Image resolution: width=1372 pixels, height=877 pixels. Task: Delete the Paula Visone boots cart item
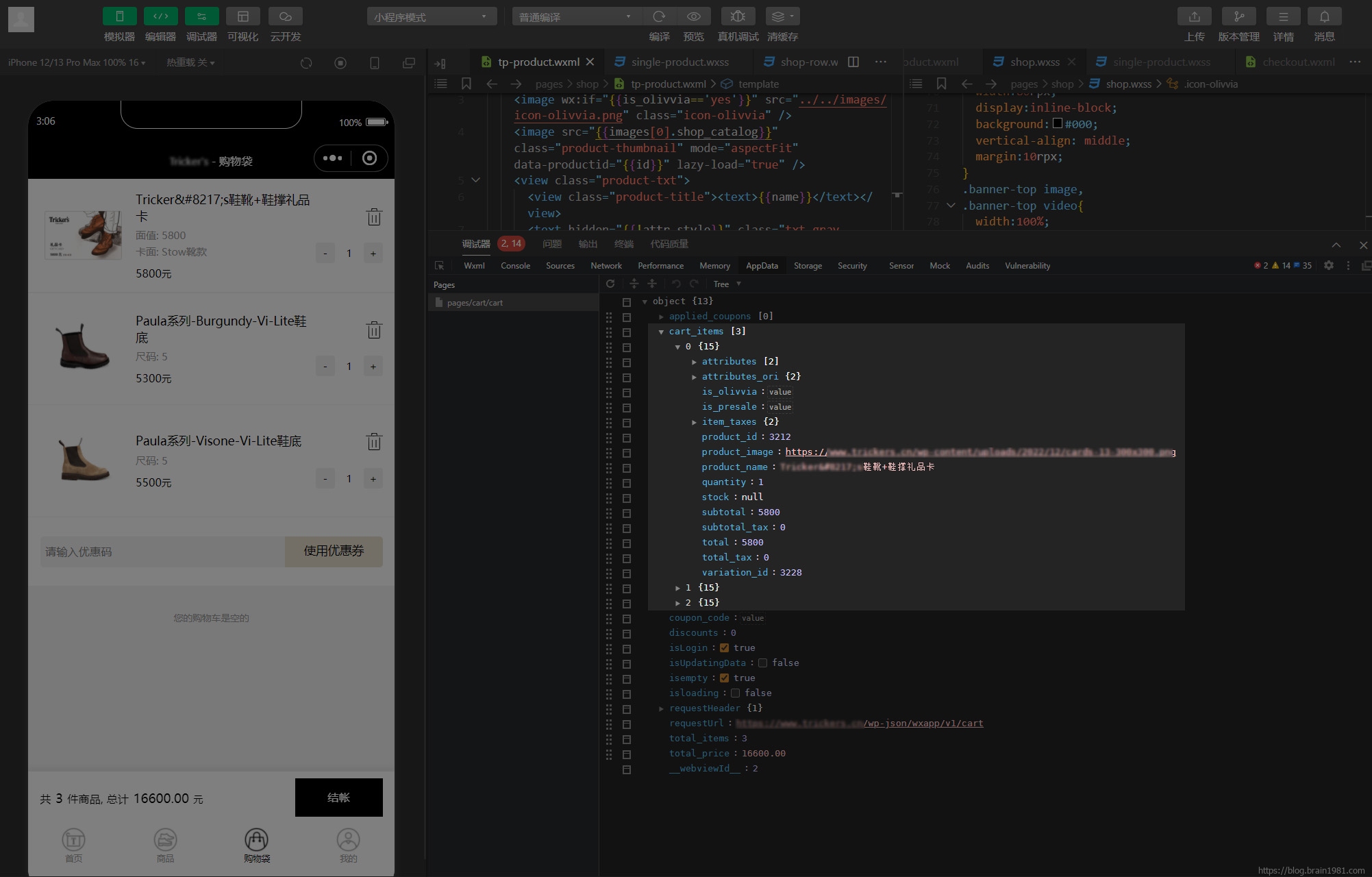point(374,441)
